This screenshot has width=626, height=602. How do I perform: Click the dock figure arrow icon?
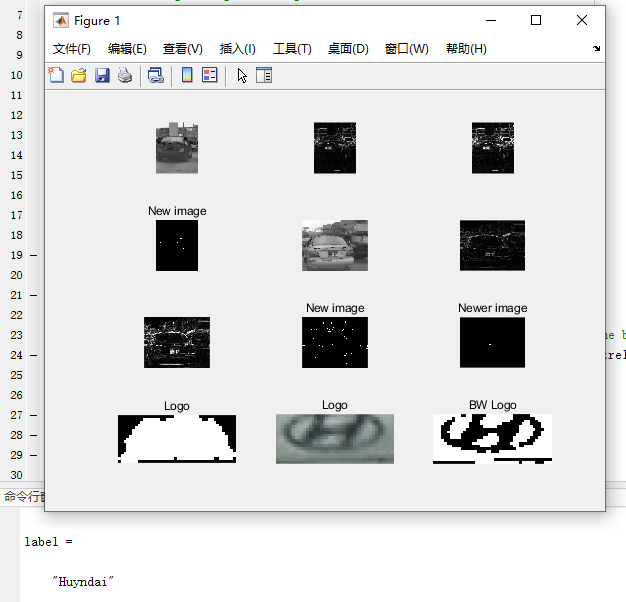[x=596, y=49]
